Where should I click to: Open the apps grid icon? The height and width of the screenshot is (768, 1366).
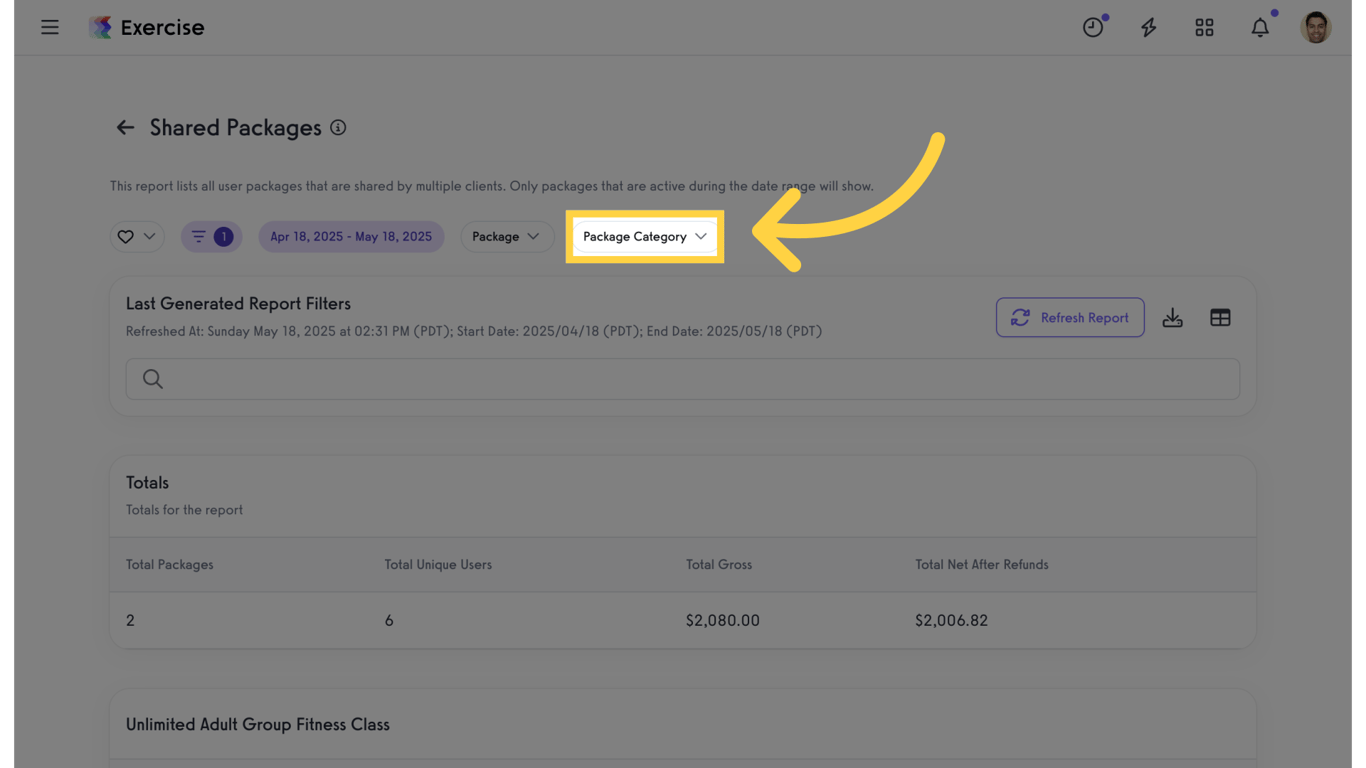1204,27
